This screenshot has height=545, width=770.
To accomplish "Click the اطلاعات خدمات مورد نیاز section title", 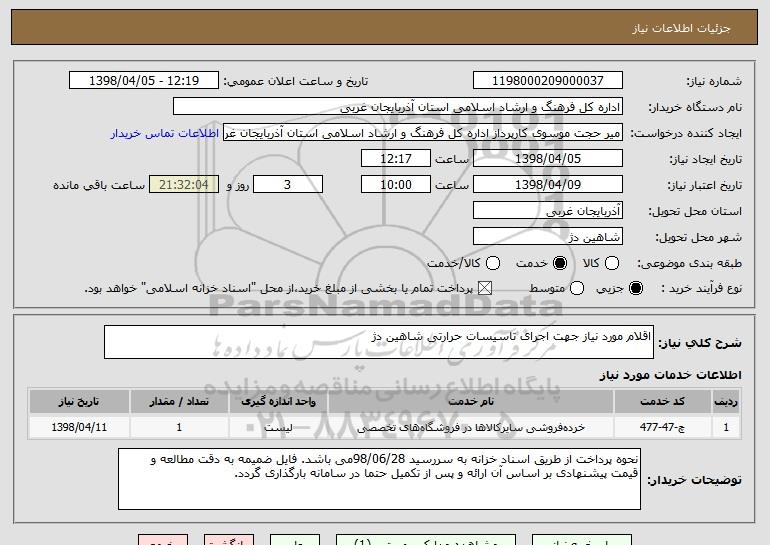I will tap(670, 375).
